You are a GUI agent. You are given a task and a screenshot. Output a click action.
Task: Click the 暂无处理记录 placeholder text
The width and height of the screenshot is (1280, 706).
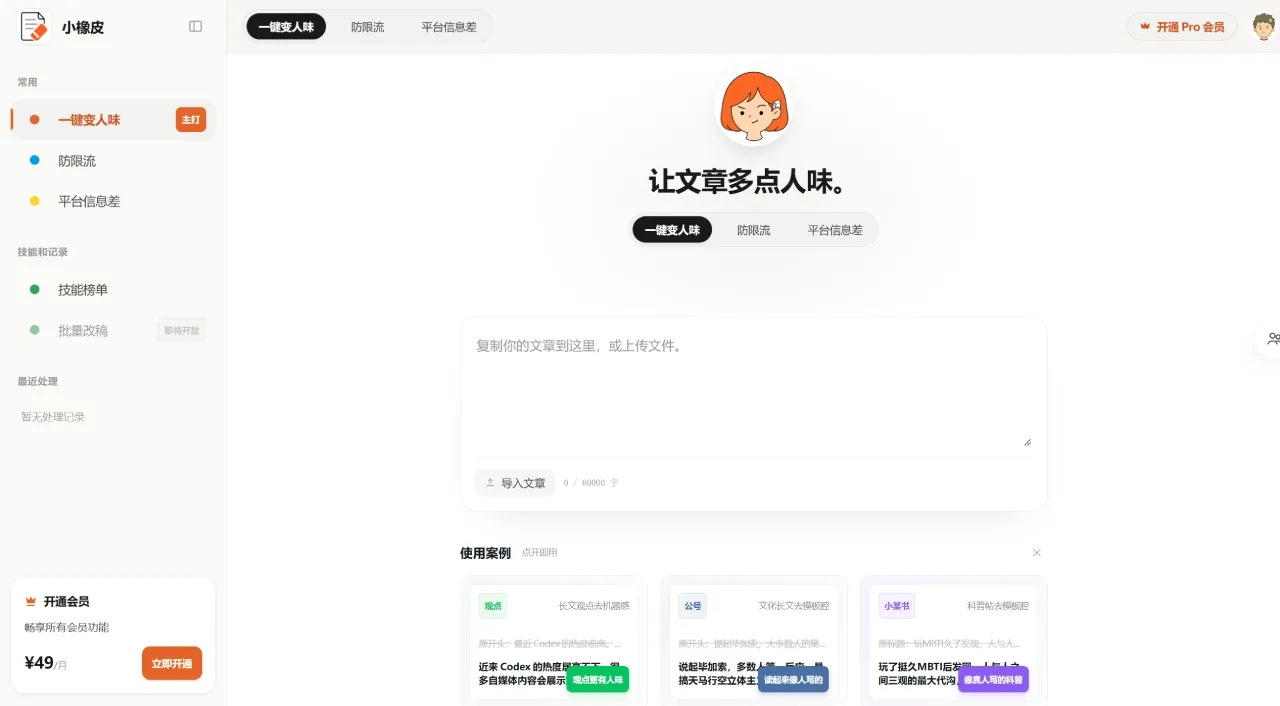pyautogui.click(x=53, y=417)
